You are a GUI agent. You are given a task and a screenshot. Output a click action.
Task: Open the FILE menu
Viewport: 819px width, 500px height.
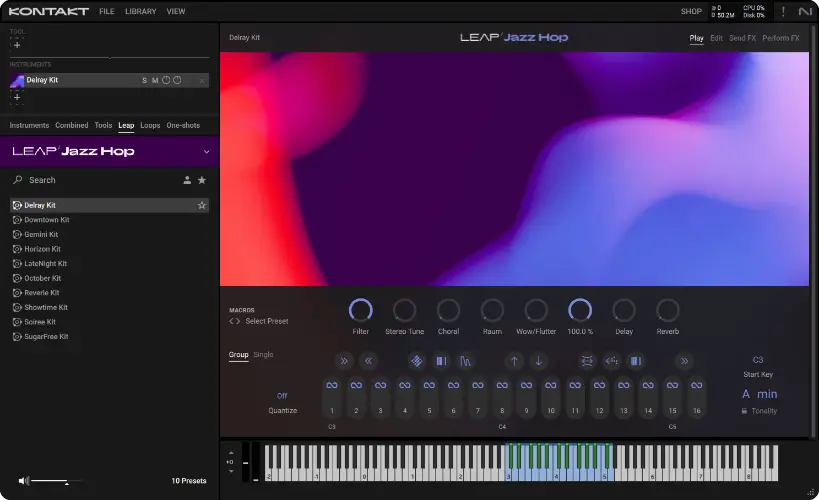107,11
